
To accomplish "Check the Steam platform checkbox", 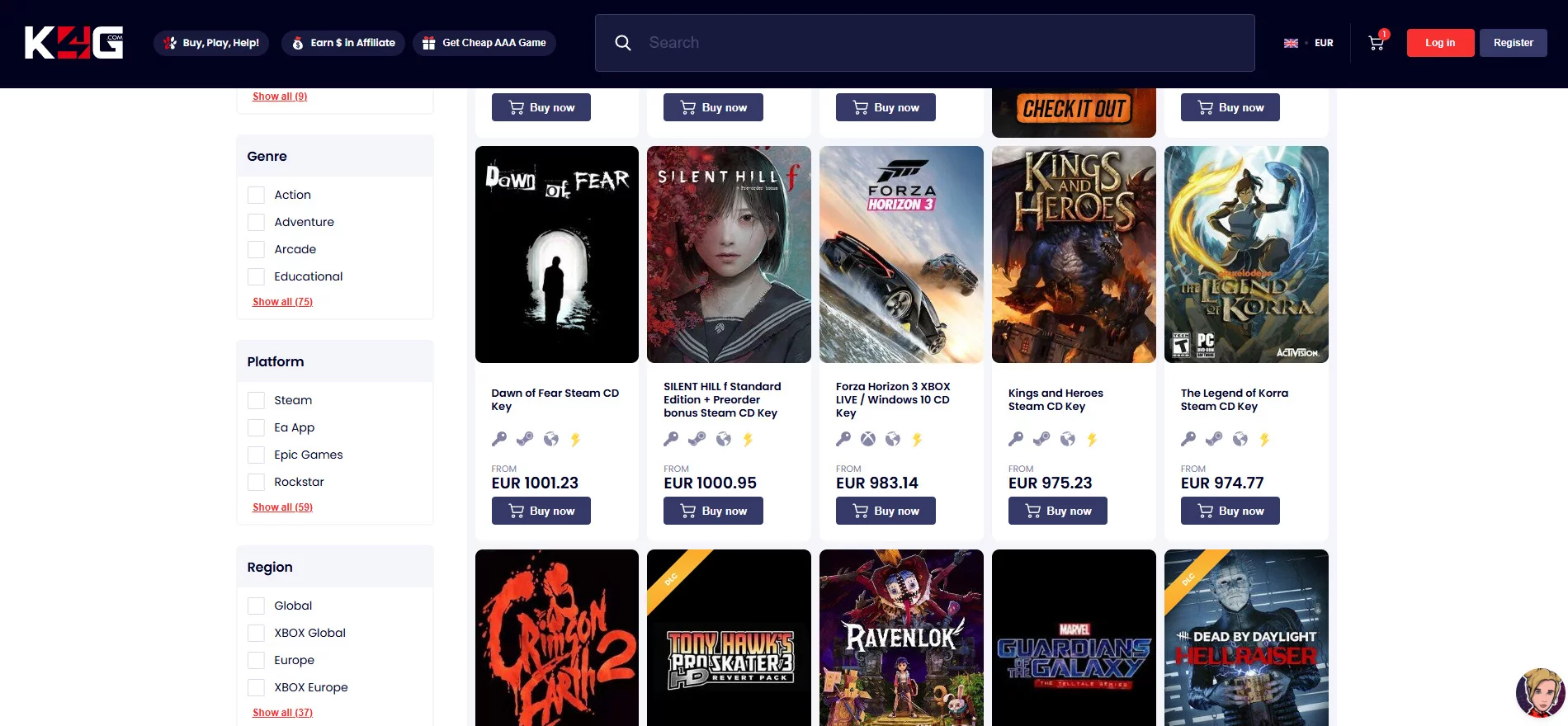I will tap(256, 400).
